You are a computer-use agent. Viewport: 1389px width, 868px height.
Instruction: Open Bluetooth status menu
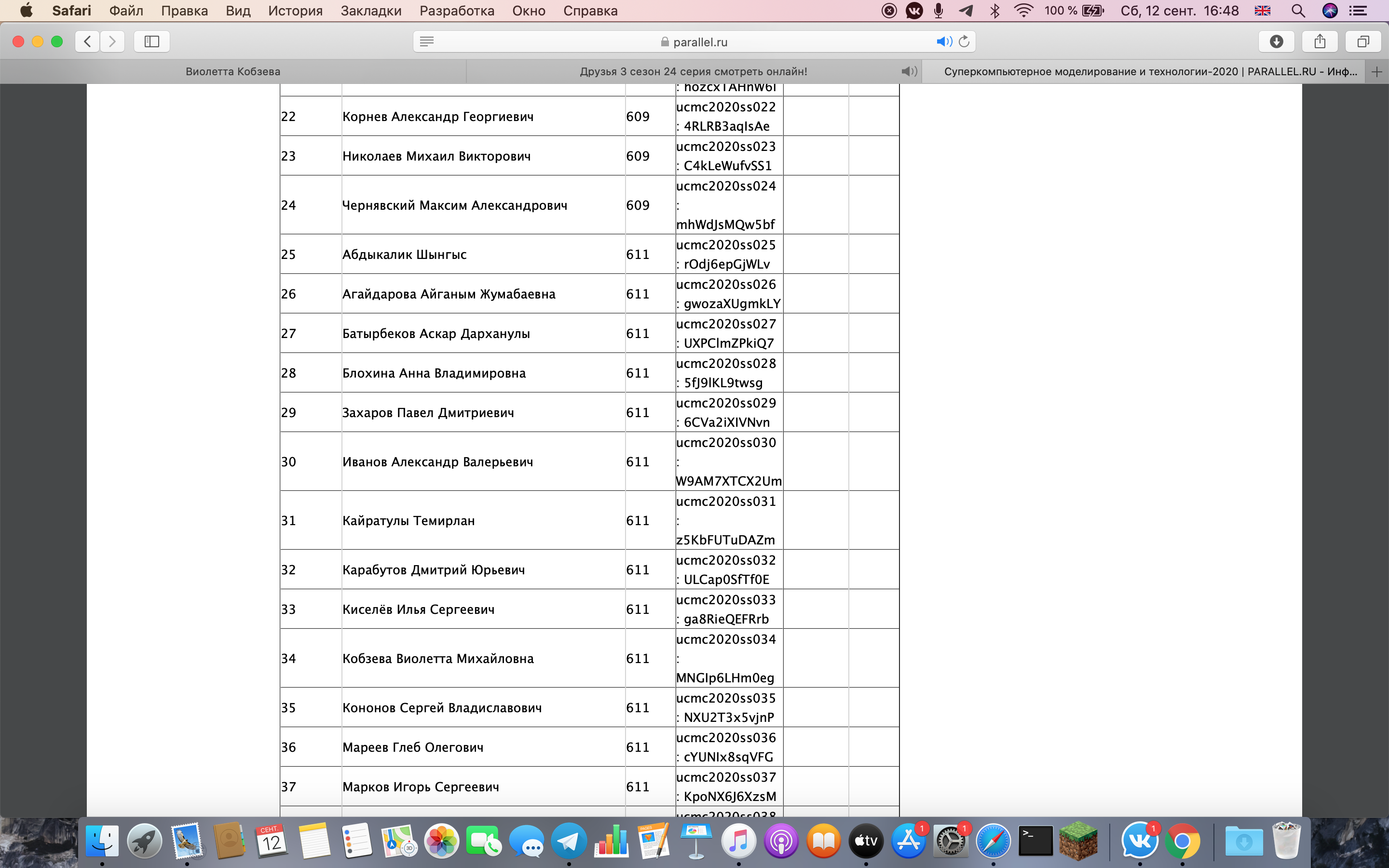pos(994,10)
